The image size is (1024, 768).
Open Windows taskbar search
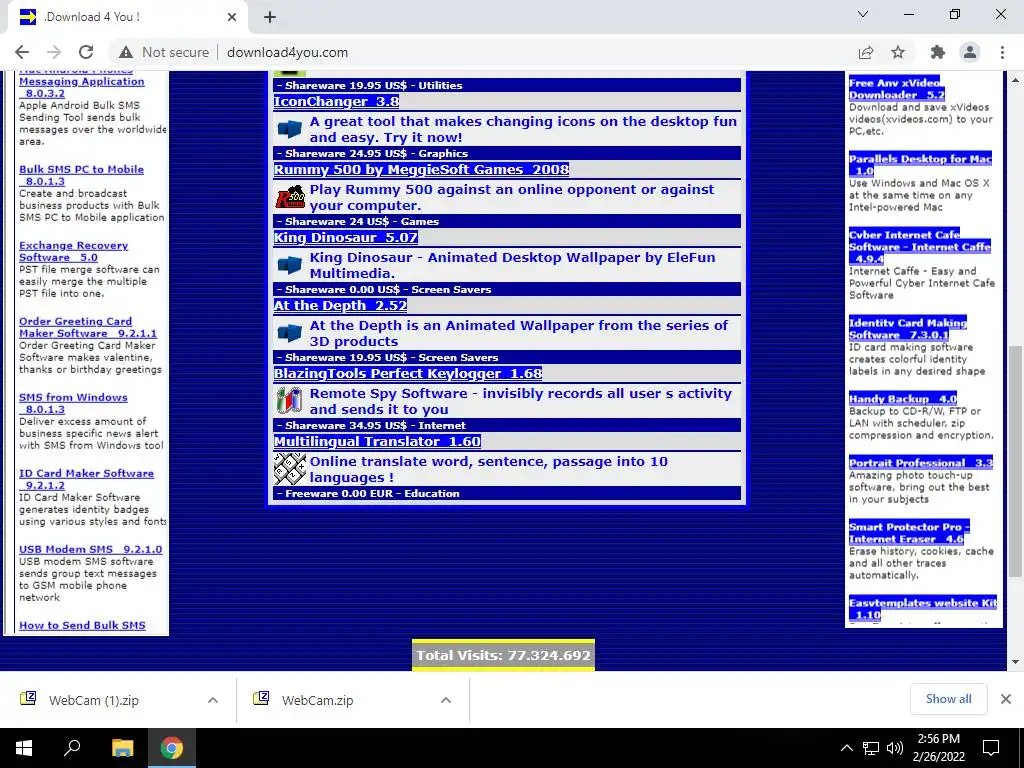pos(72,748)
